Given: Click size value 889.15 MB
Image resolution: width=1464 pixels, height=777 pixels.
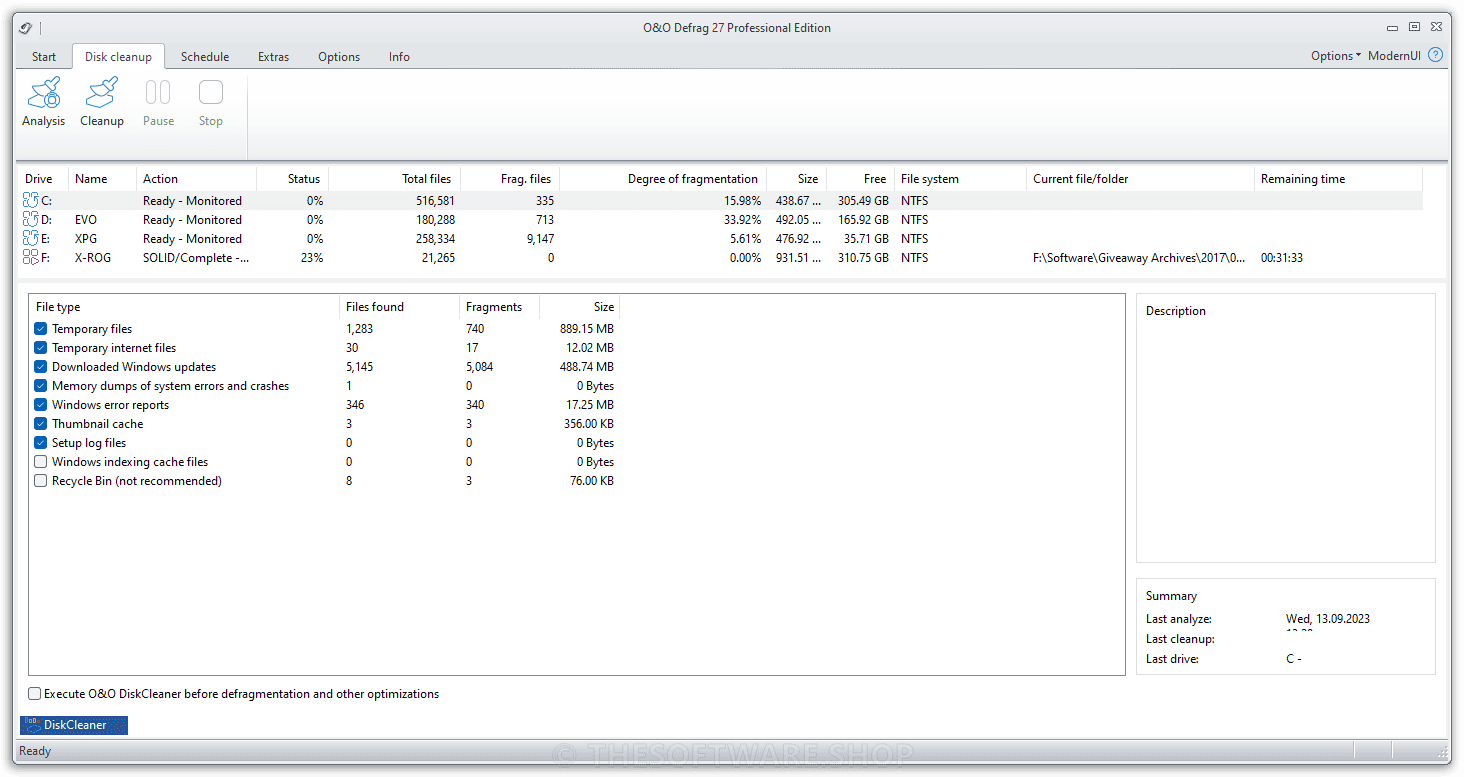Looking at the screenshot, I should point(587,329).
